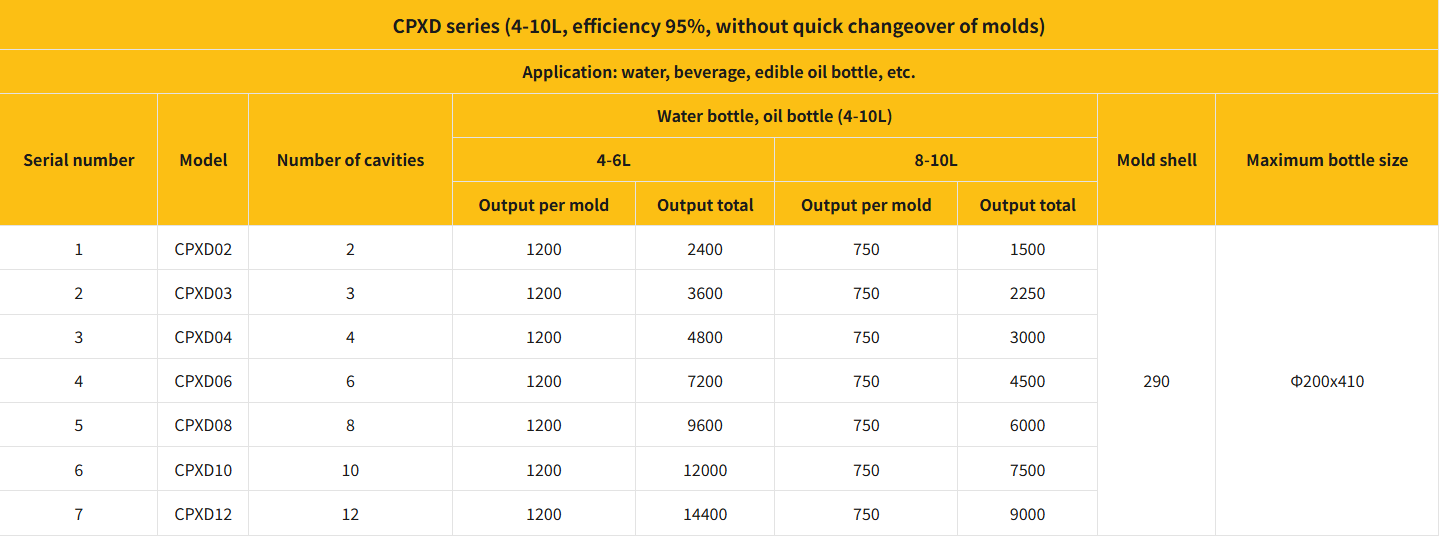Select the 2250 output total cell
This screenshot has height=537, width=1440.
pos(1027,293)
